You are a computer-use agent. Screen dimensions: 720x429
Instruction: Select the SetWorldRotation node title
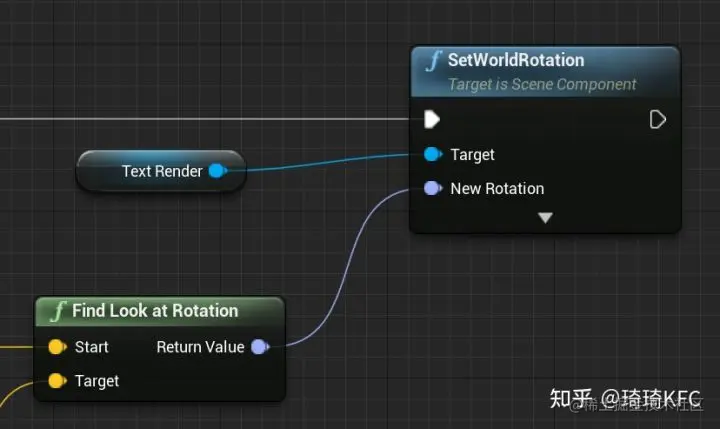(x=516, y=60)
